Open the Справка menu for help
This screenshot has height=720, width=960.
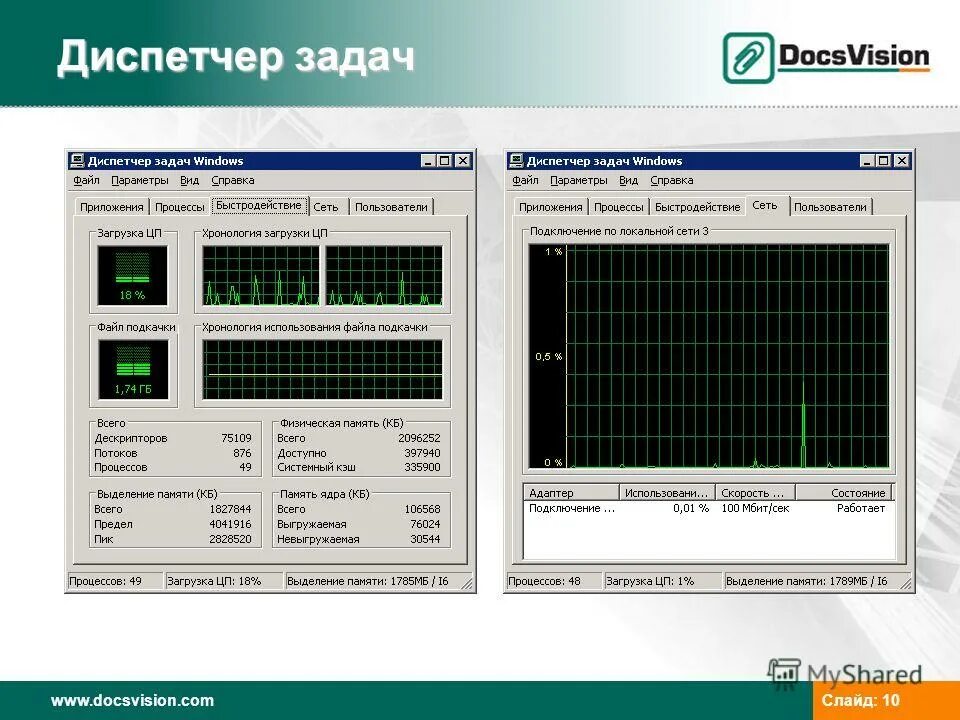tap(232, 180)
